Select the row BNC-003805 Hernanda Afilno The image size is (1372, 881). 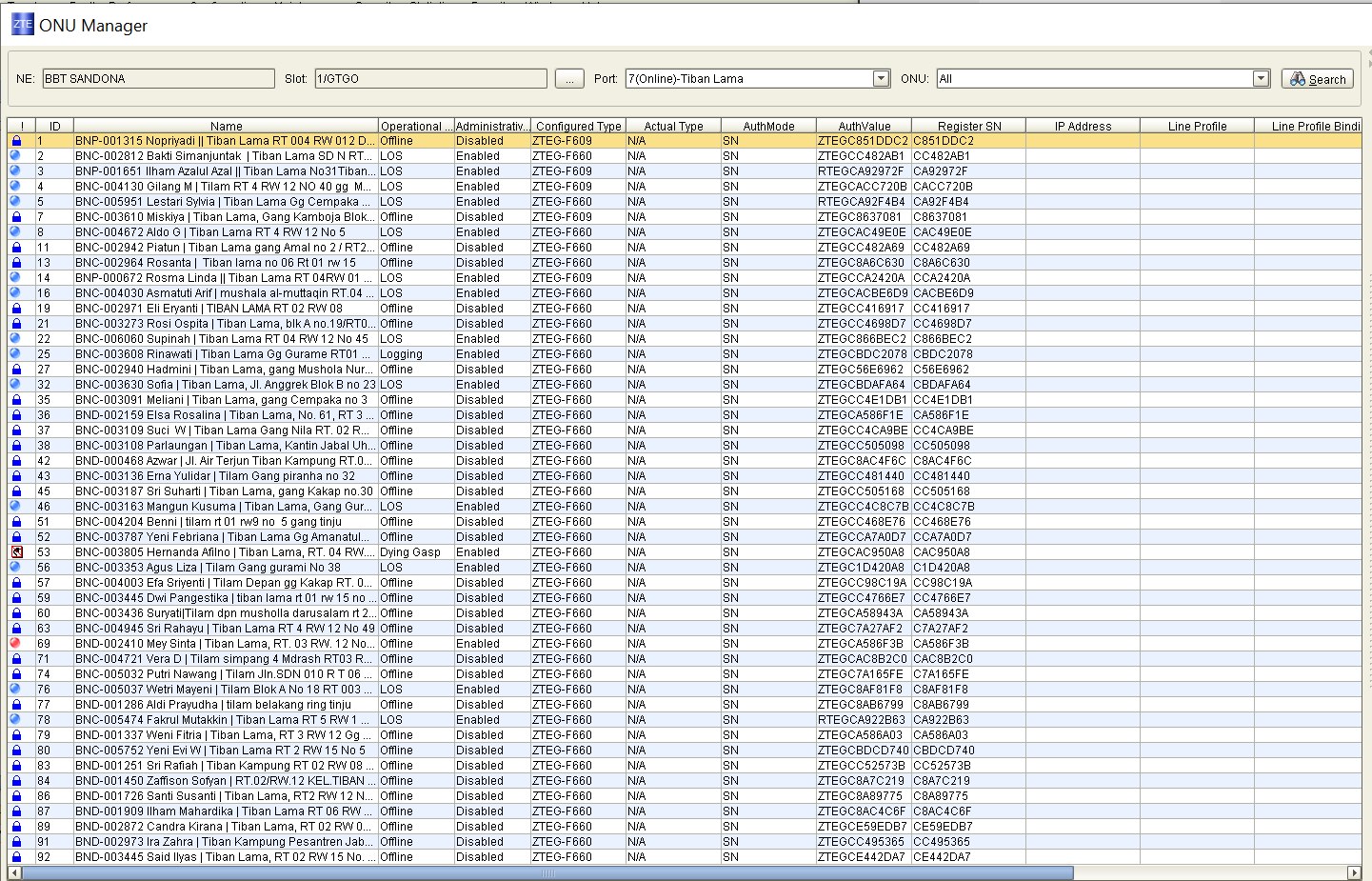point(685,552)
